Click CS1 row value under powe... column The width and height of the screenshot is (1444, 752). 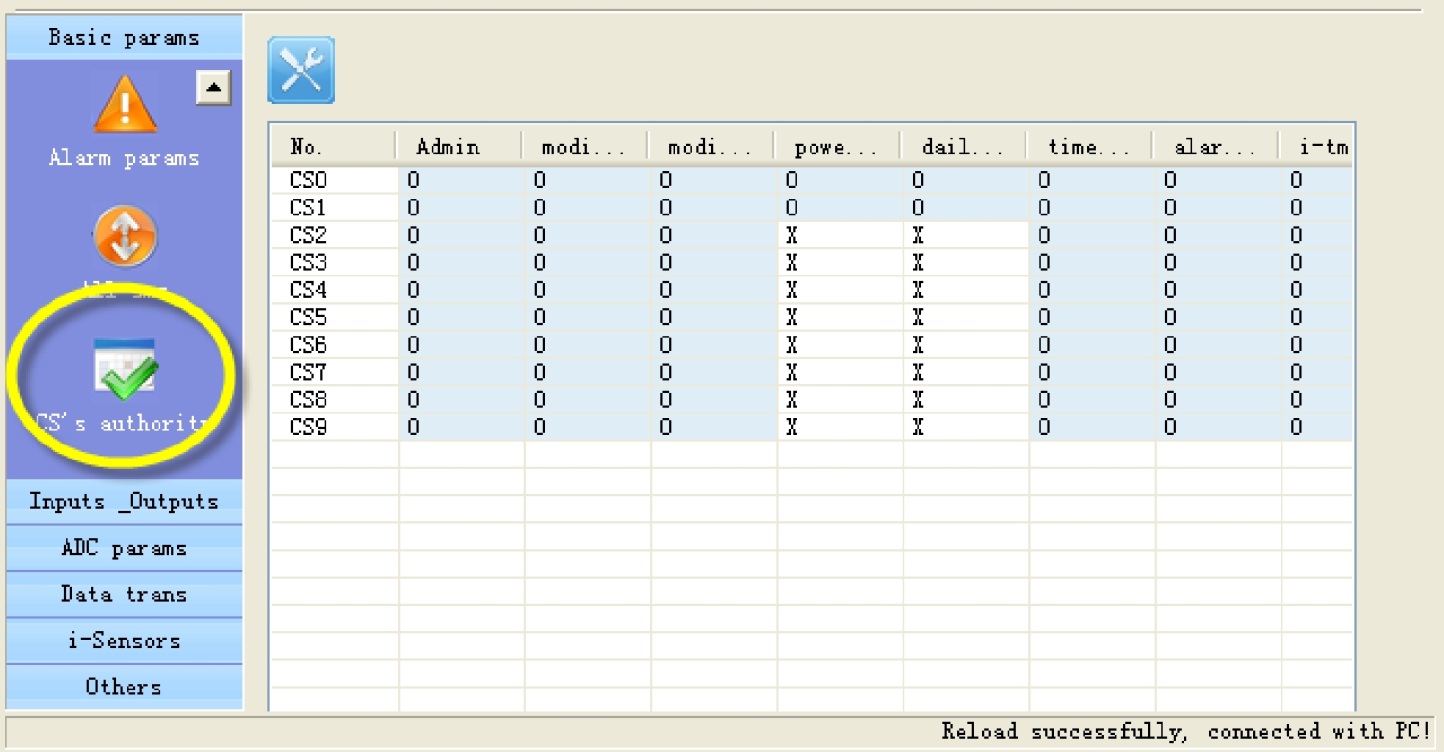coord(791,208)
